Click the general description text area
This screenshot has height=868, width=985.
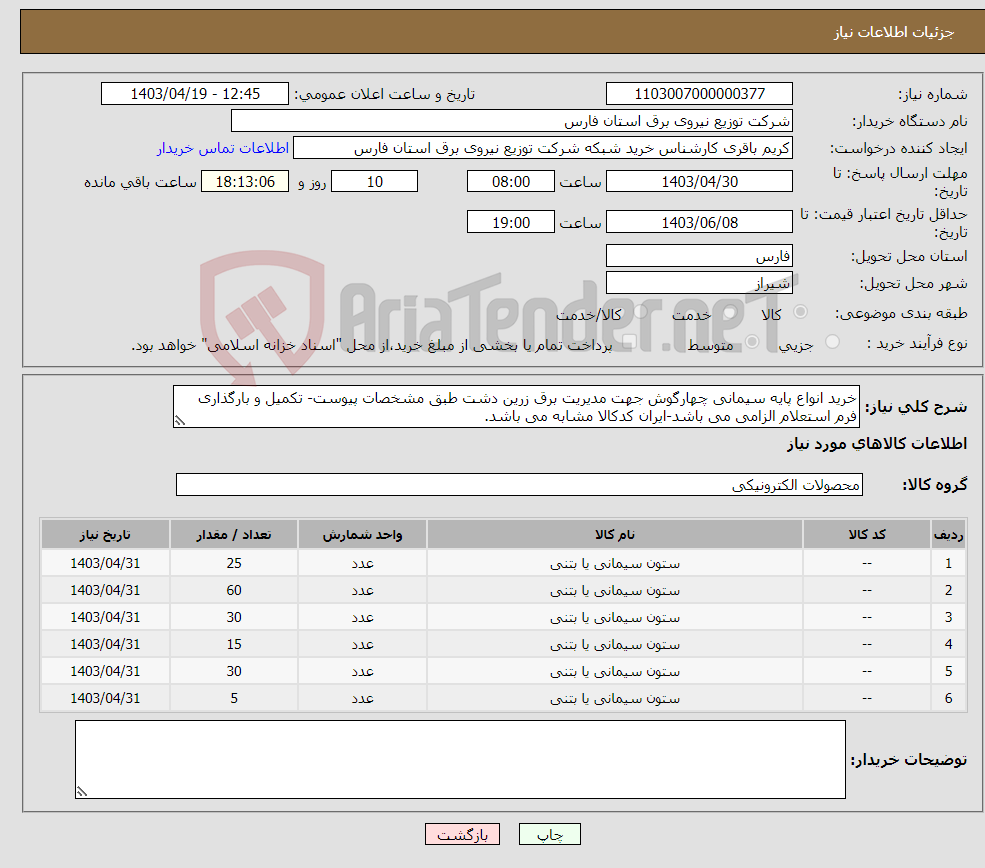[x=516, y=407]
